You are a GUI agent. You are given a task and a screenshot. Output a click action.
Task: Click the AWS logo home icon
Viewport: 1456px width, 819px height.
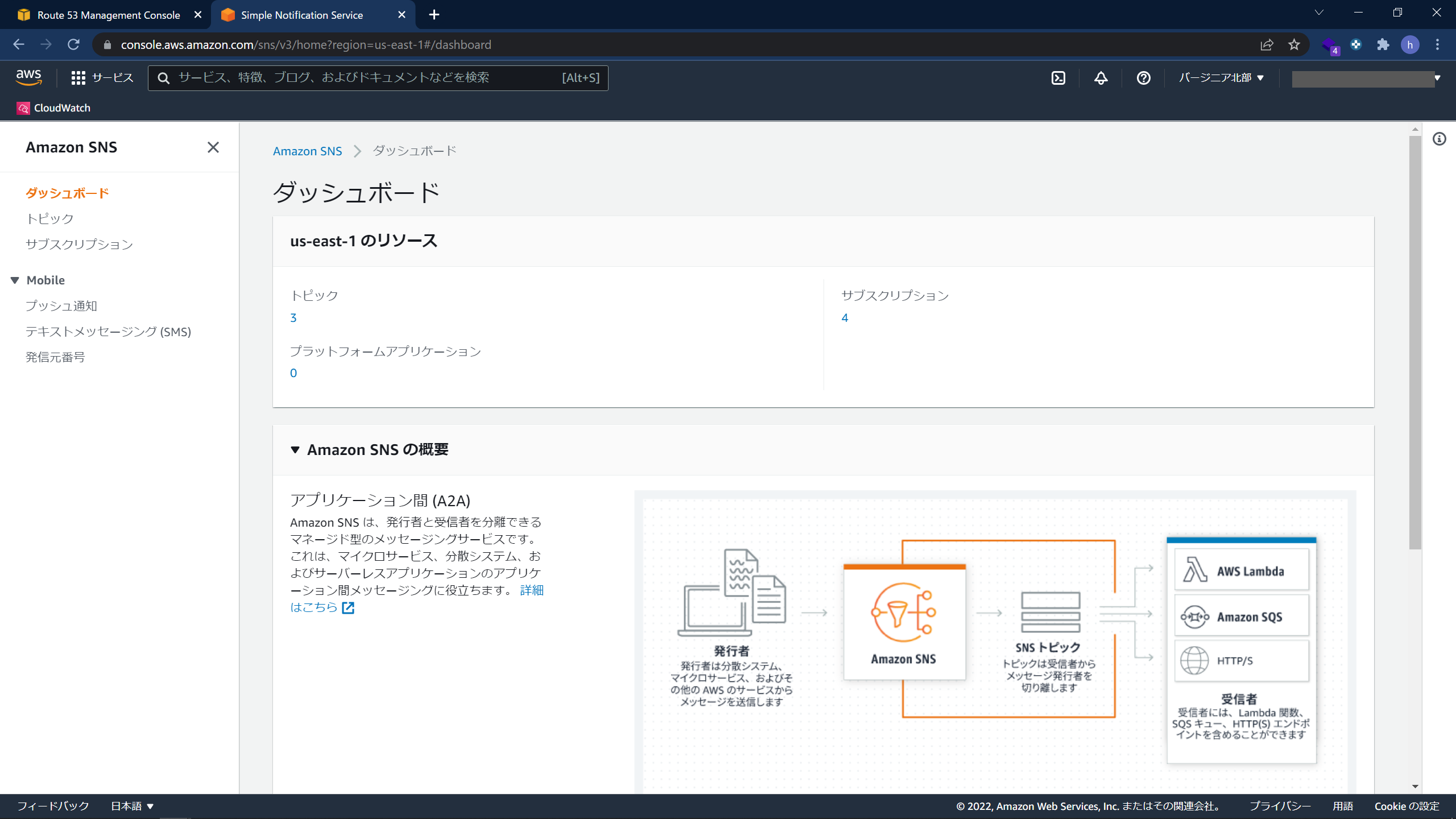point(28,77)
